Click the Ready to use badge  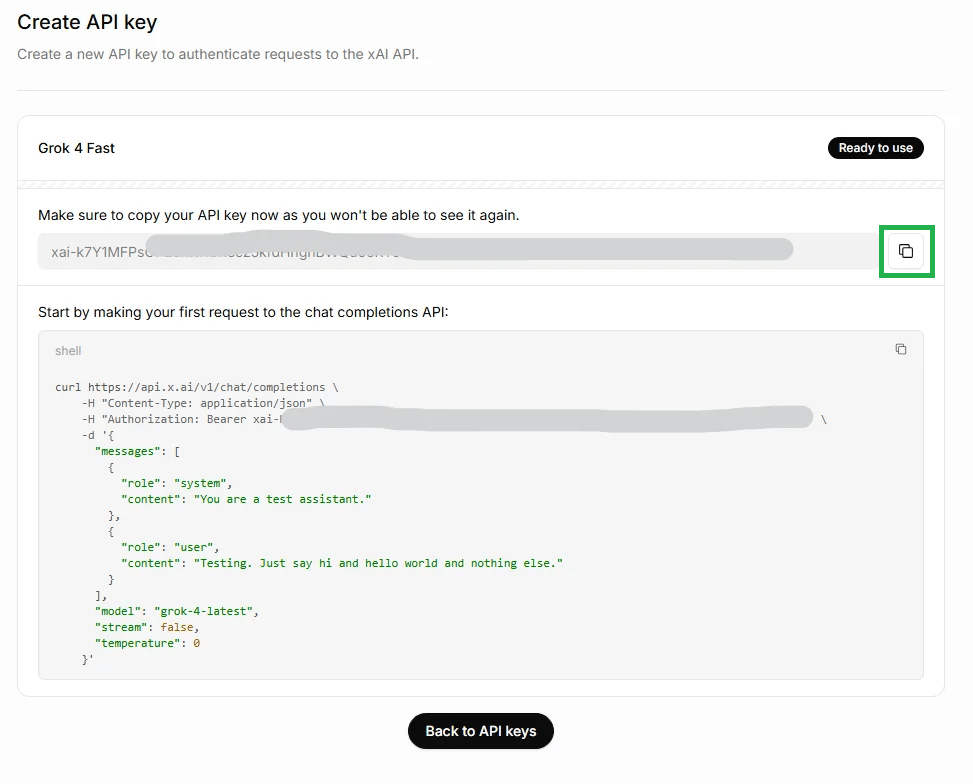(x=875, y=148)
